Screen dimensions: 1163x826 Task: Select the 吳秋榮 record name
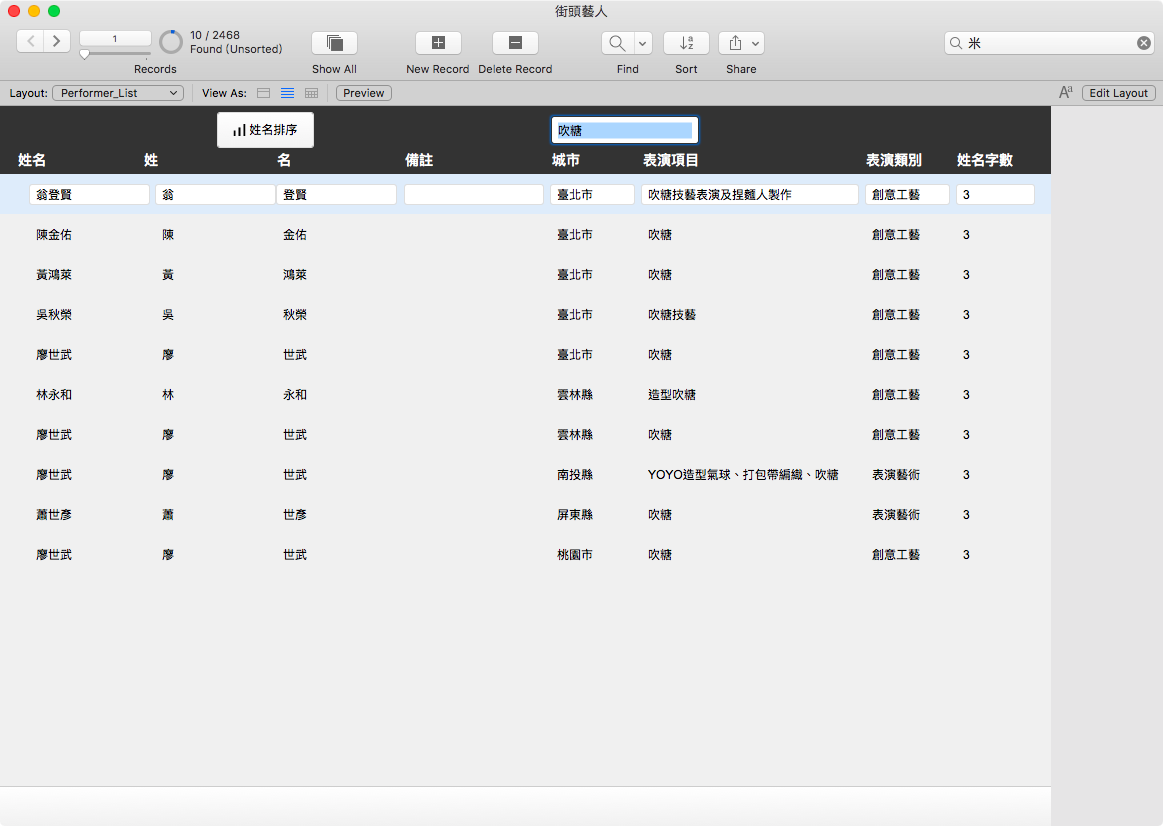tap(54, 314)
